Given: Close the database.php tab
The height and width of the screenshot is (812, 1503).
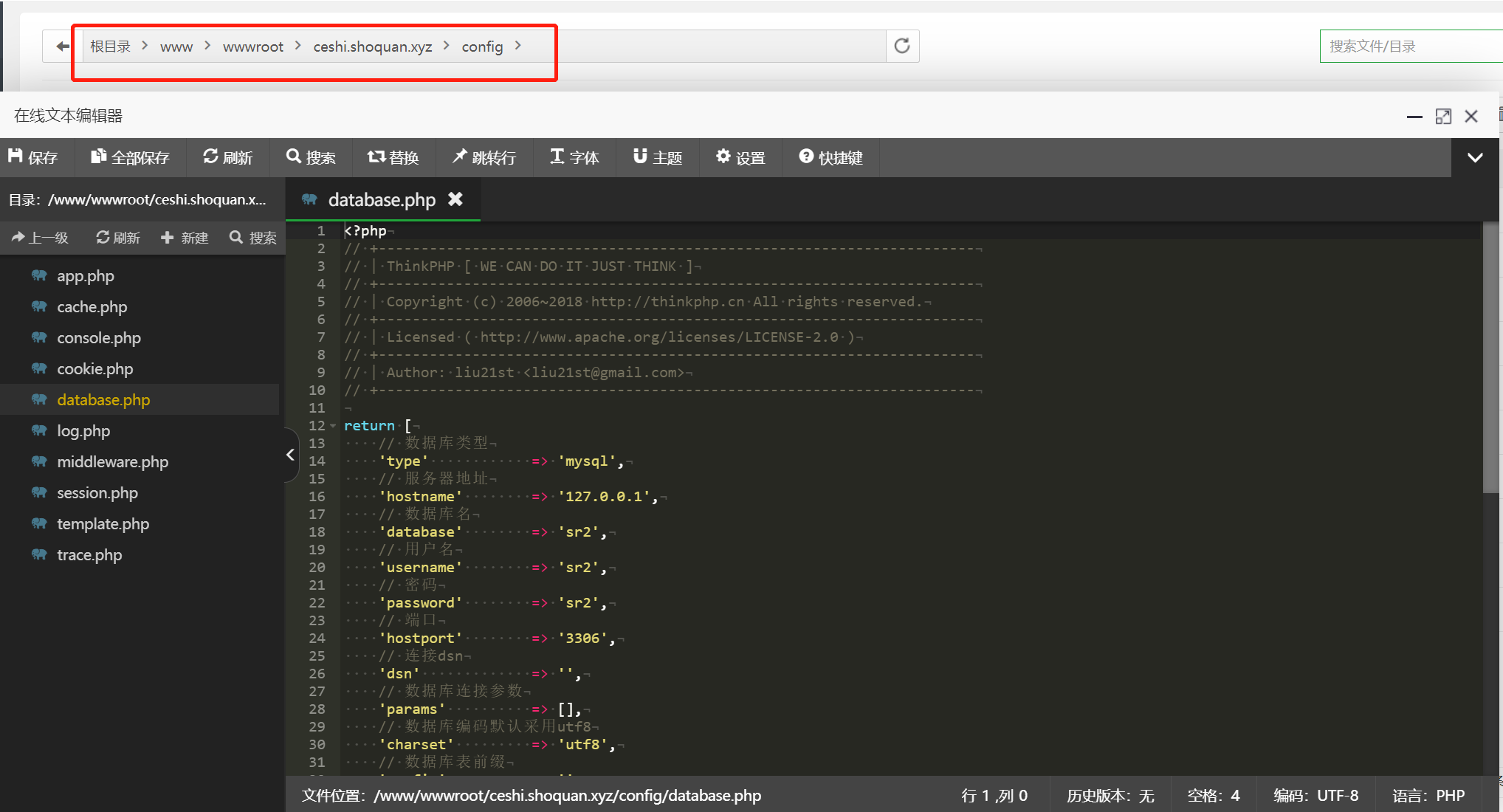Looking at the screenshot, I should point(455,199).
